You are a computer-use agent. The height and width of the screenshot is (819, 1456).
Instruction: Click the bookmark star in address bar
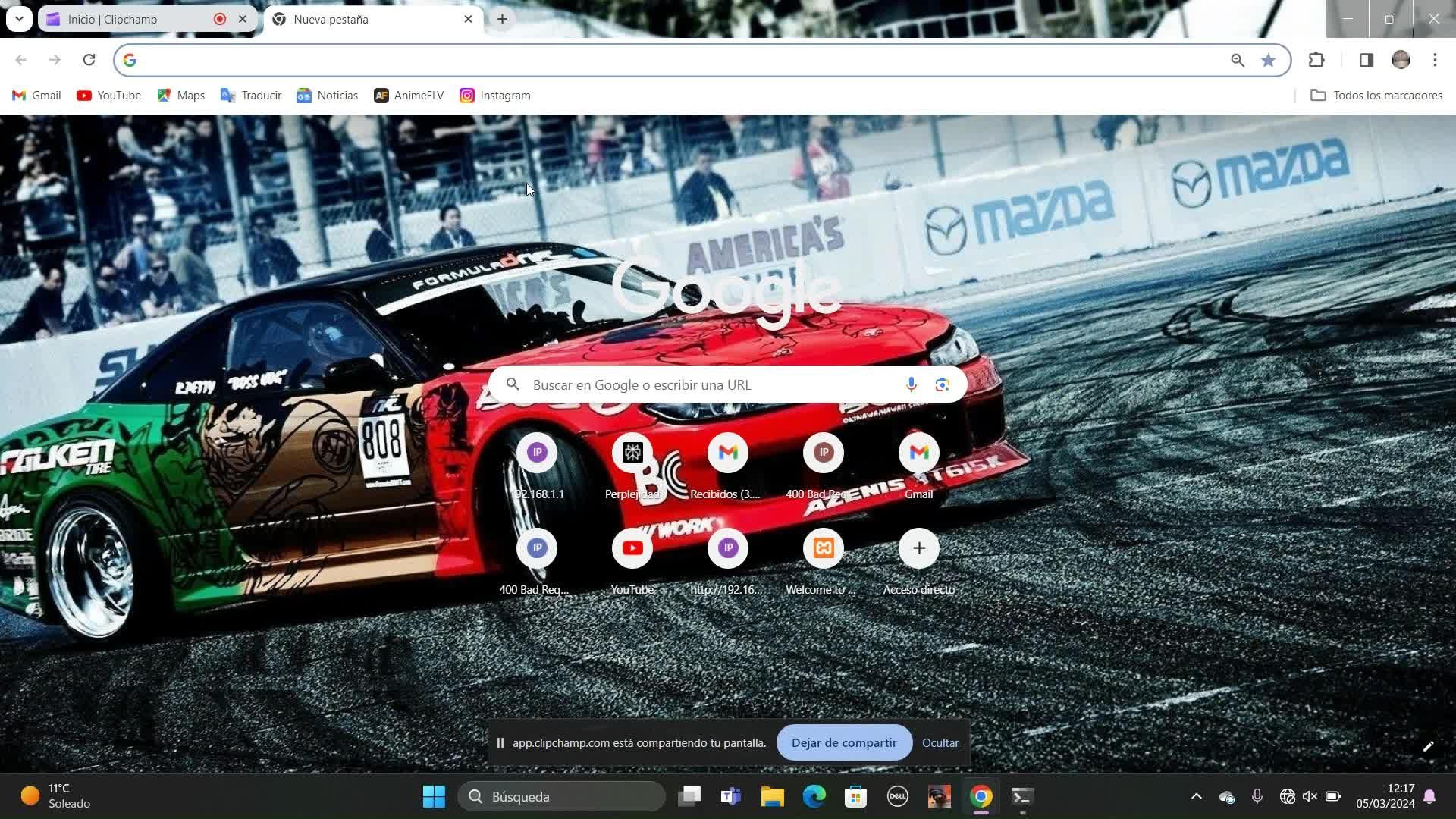tap(1268, 60)
